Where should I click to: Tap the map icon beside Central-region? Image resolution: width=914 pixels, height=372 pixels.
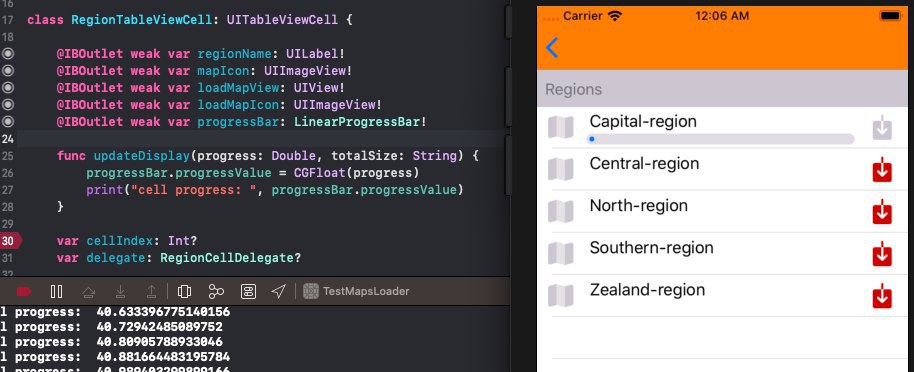pos(561,170)
